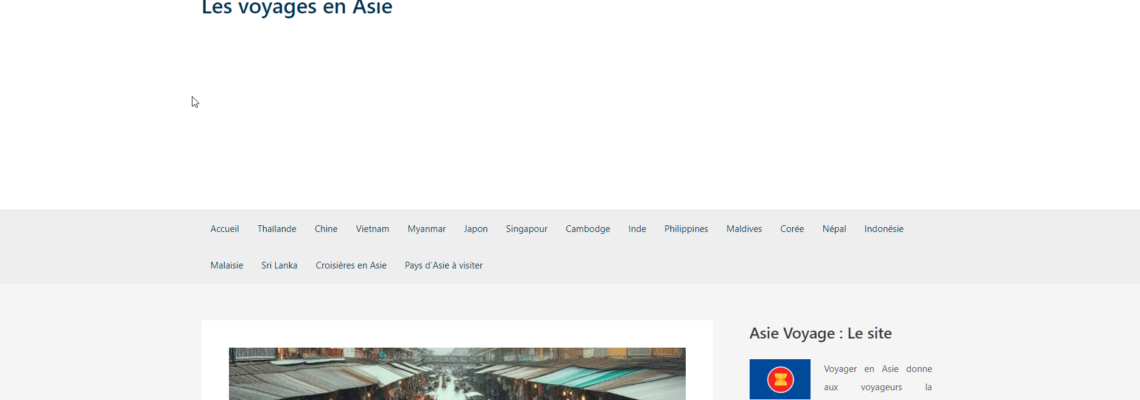Viewport: 1140px width, 400px height.
Task: Go to the Singapour section
Action: (x=527, y=228)
